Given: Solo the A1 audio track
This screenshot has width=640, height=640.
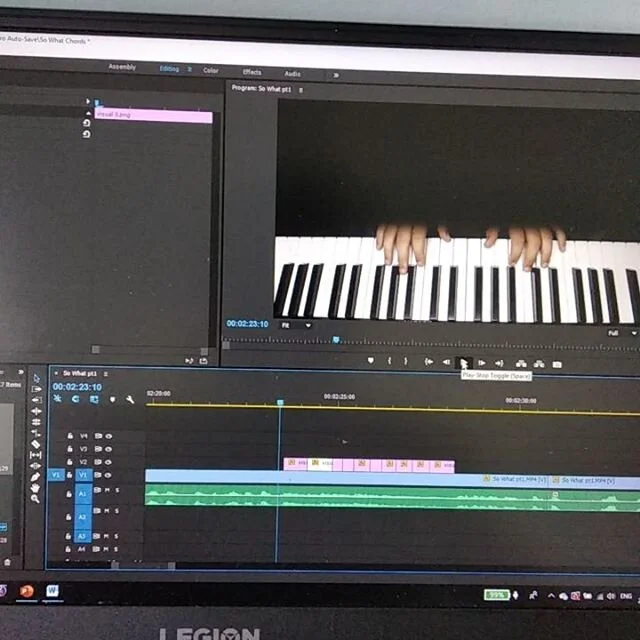Looking at the screenshot, I should pyautogui.click(x=117, y=490).
